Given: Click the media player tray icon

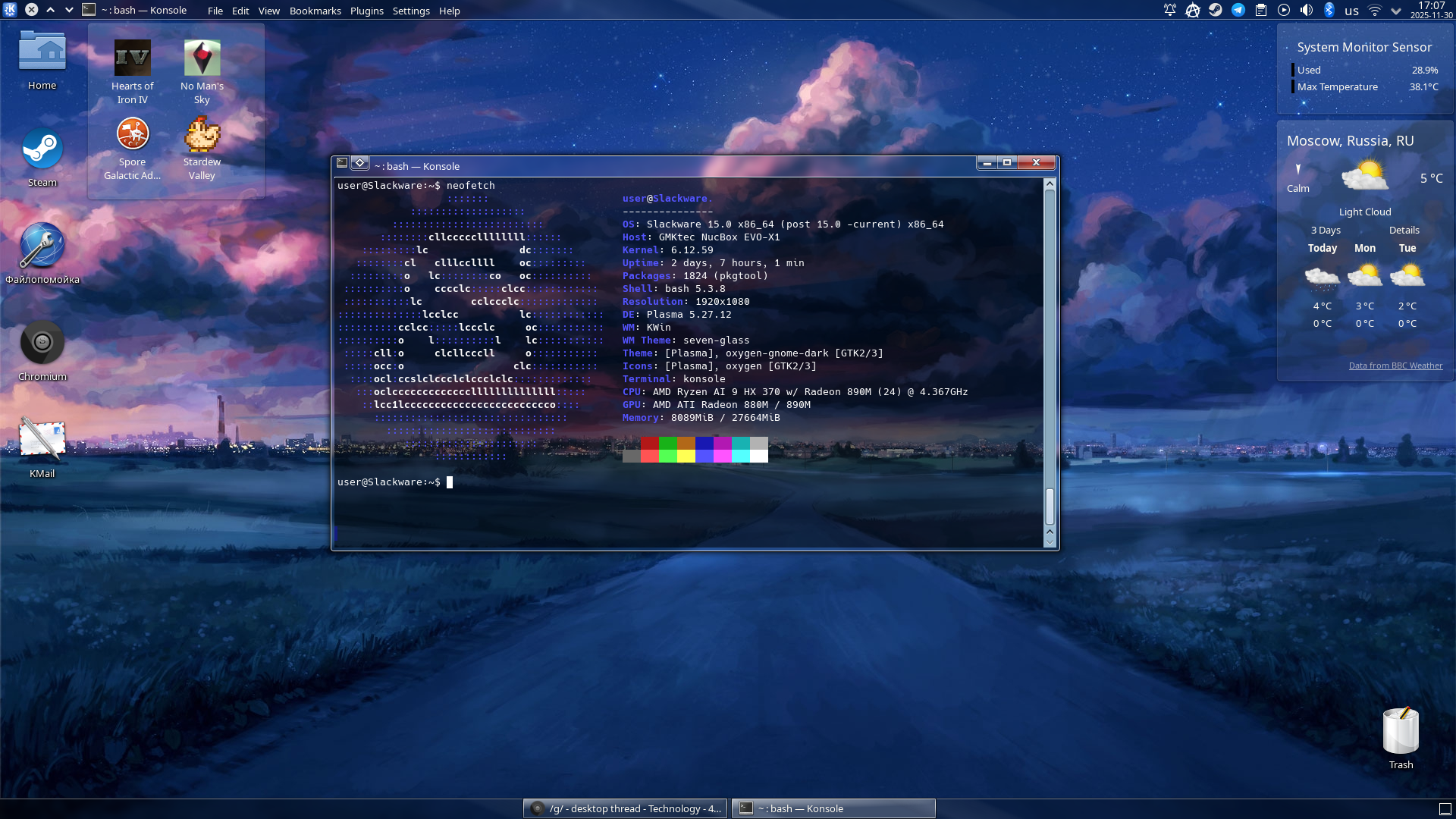Looking at the screenshot, I should [x=1284, y=10].
